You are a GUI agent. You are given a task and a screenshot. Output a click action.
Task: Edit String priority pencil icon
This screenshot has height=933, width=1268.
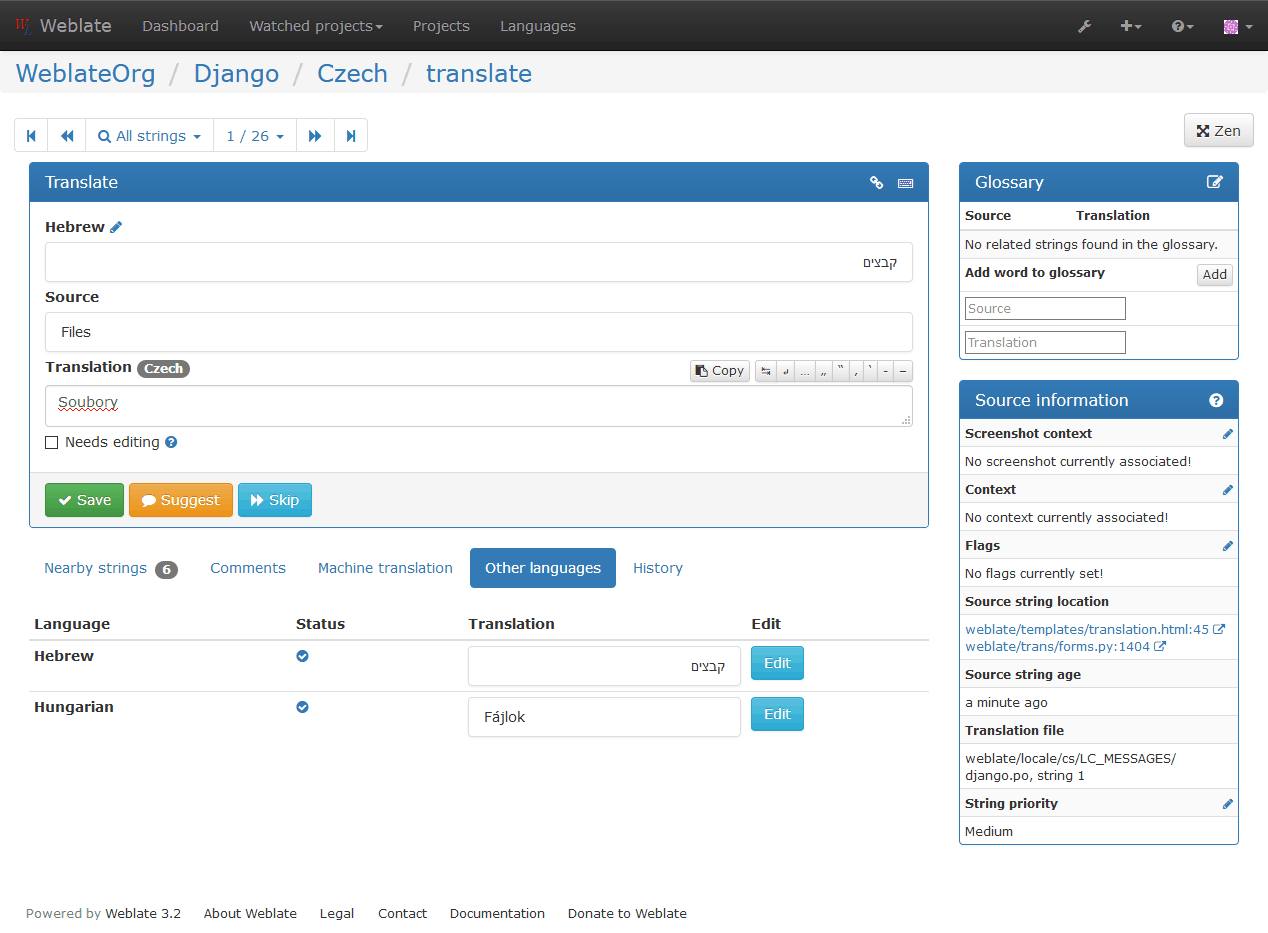pos(1228,804)
